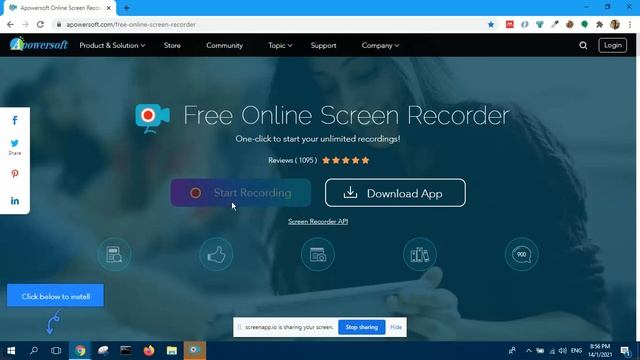This screenshot has width=640, height=360.
Task: Reload the current page
Action: coord(40,24)
